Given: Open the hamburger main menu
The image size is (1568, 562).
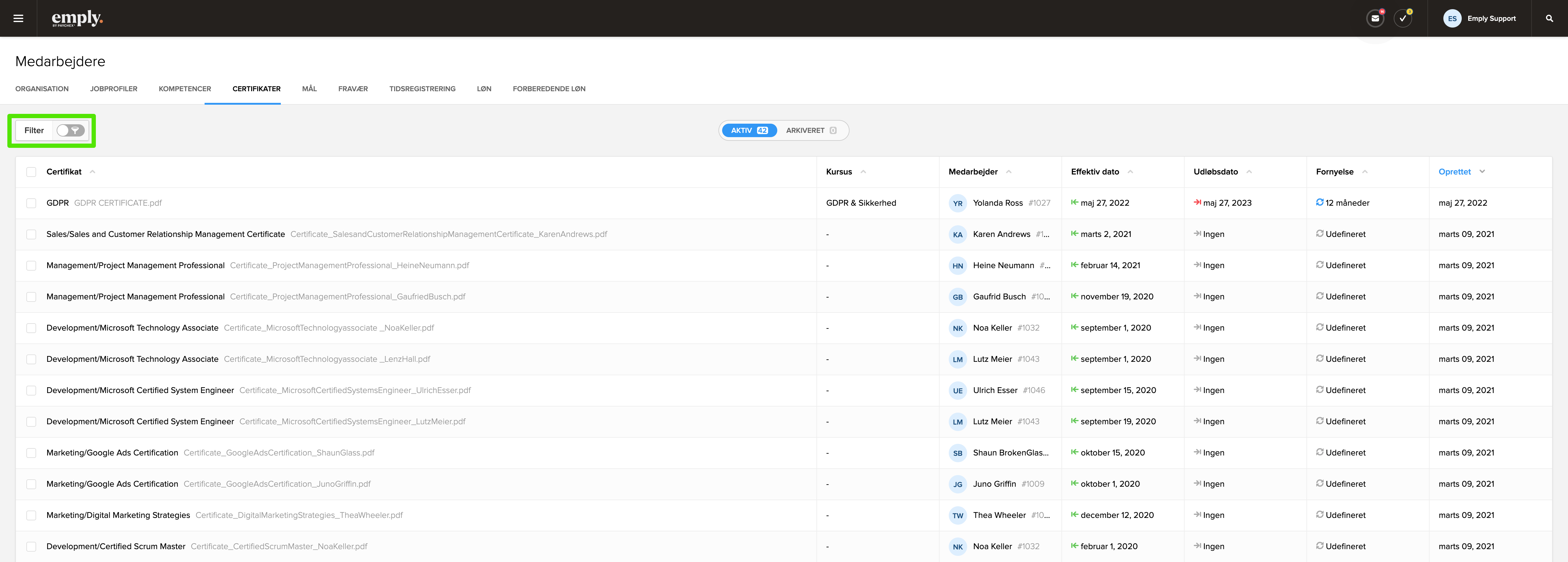Looking at the screenshot, I should pos(18,18).
